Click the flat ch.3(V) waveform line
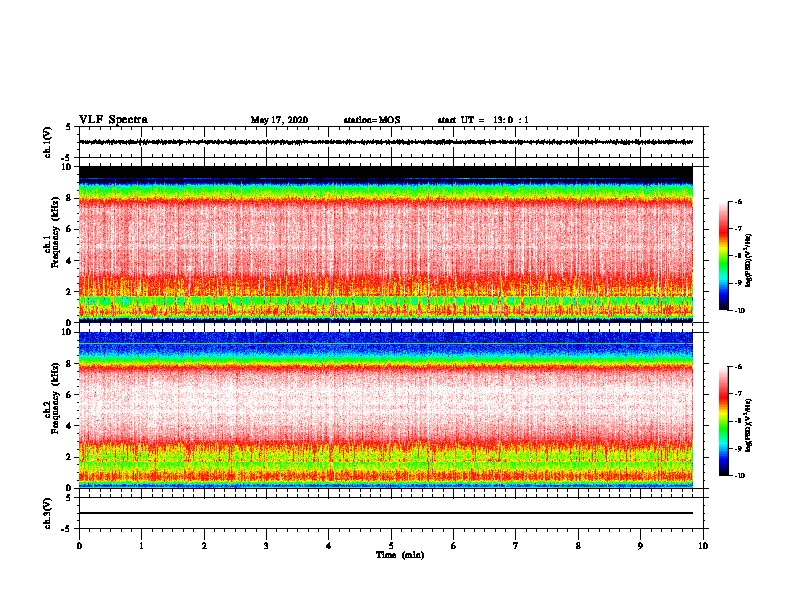792x612 pixels. pyautogui.click(x=386, y=513)
